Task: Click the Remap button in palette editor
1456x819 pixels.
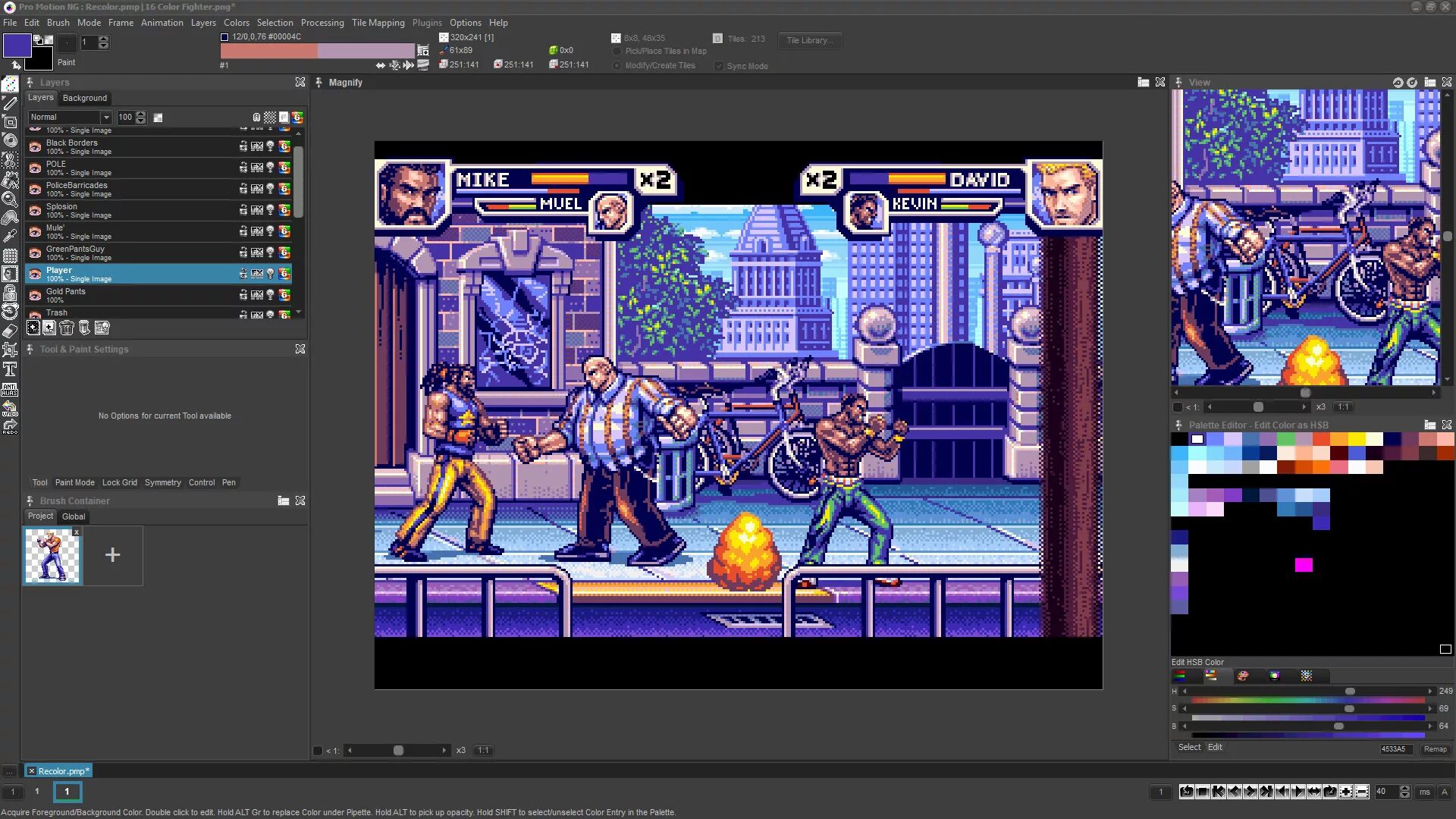Action: point(1435,749)
